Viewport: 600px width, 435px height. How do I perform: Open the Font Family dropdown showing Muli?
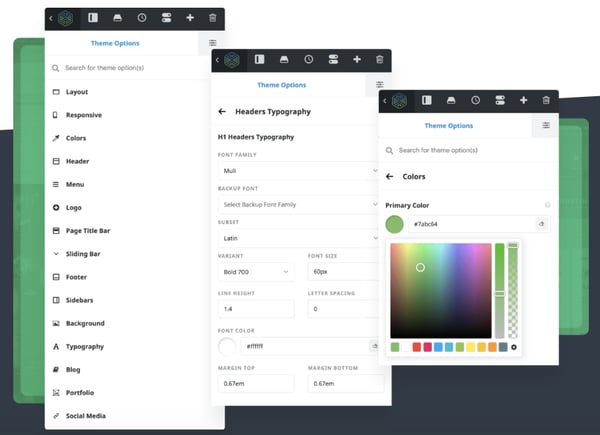298,171
